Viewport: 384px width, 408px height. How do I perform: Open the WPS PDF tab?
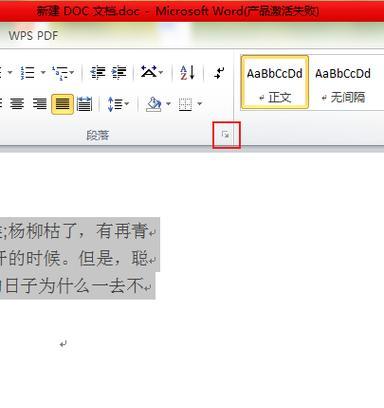(33, 35)
